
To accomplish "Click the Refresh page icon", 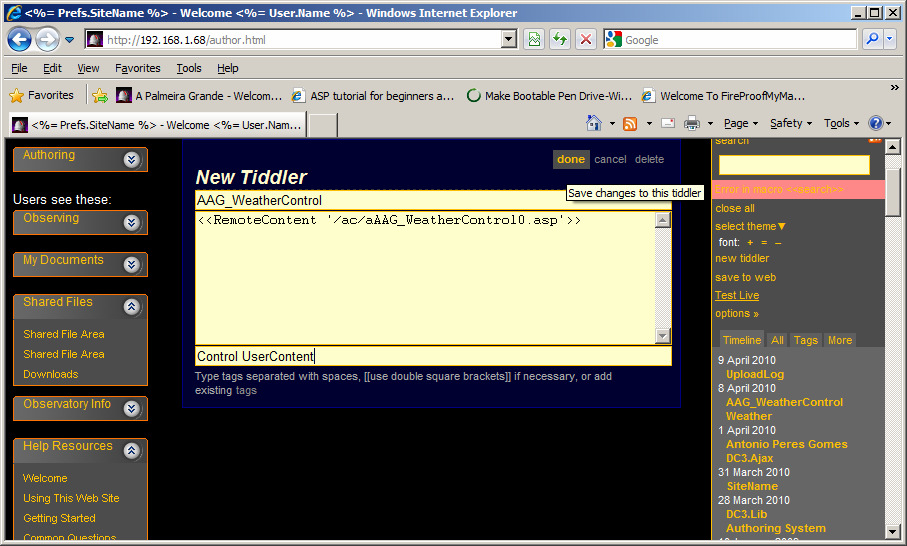I will coord(560,39).
